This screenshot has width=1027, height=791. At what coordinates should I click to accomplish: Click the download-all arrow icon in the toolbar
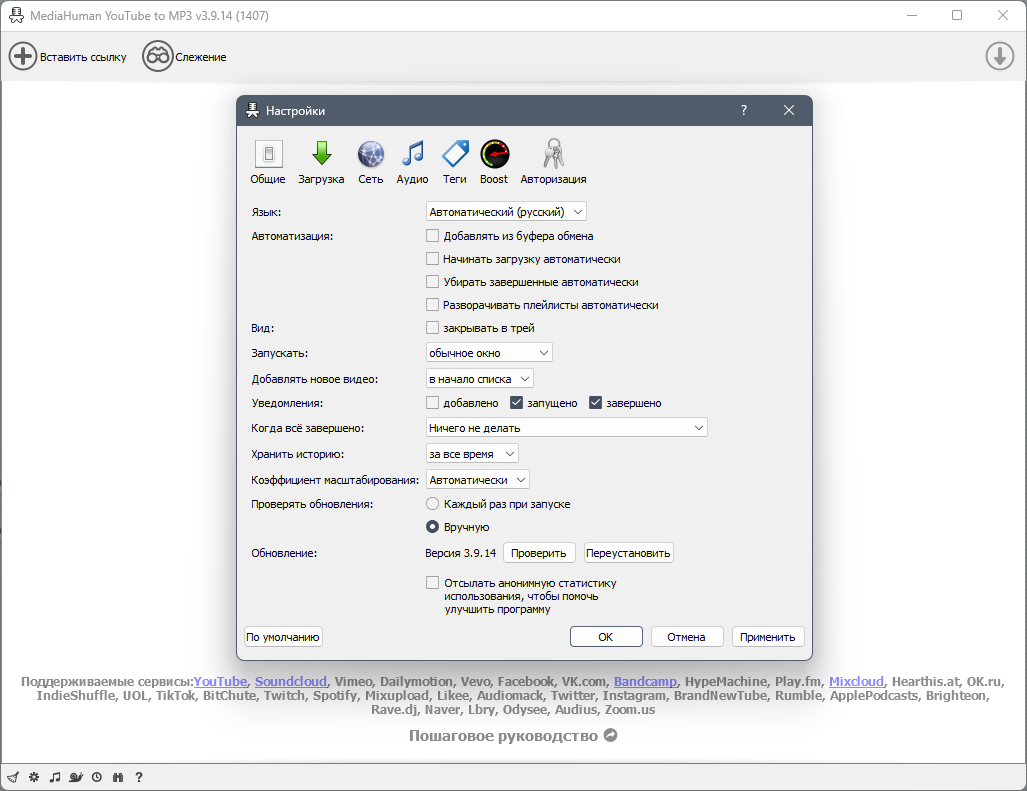999,56
